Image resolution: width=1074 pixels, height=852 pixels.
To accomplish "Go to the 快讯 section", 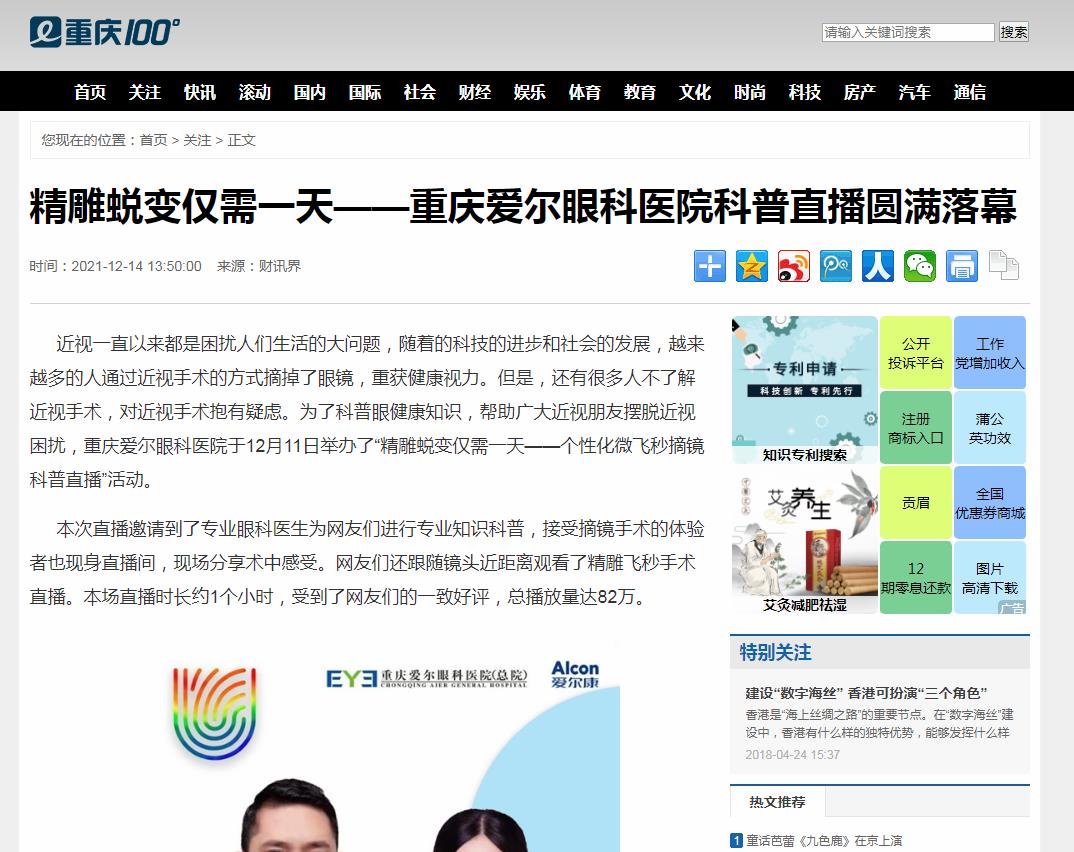I will coord(199,92).
